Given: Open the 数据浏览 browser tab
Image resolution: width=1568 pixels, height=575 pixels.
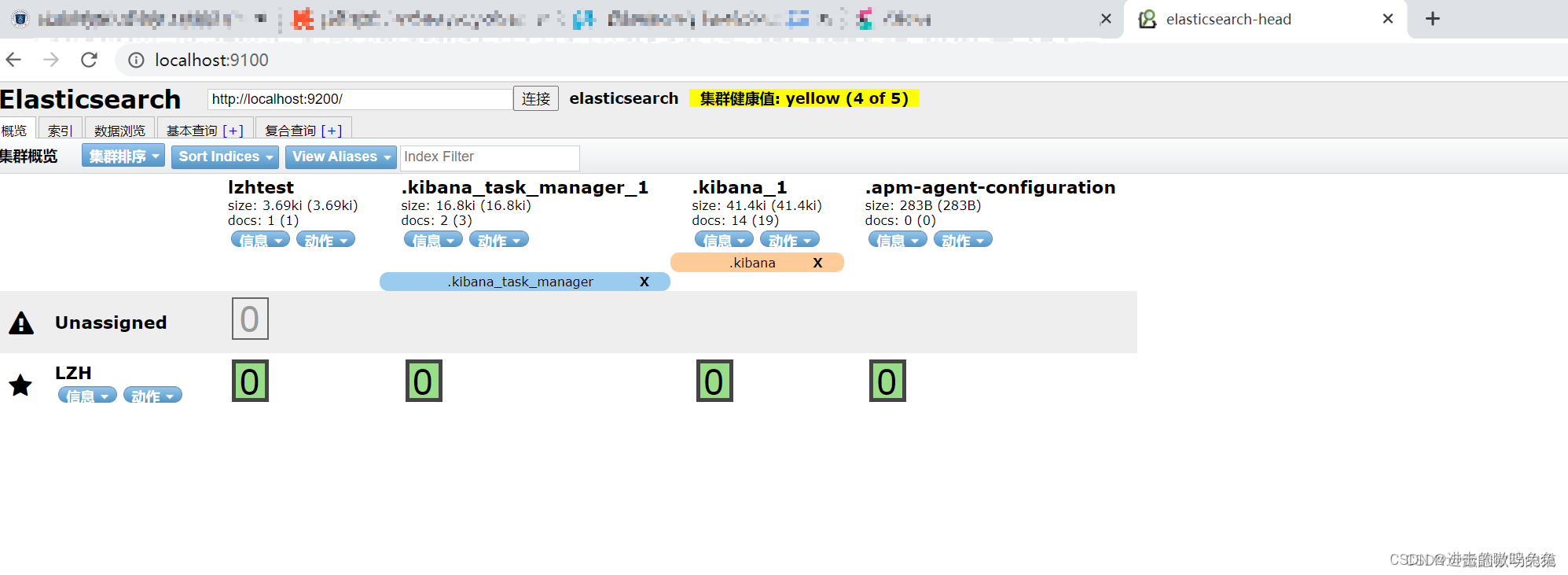Looking at the screenshot, I should point(119,130).
